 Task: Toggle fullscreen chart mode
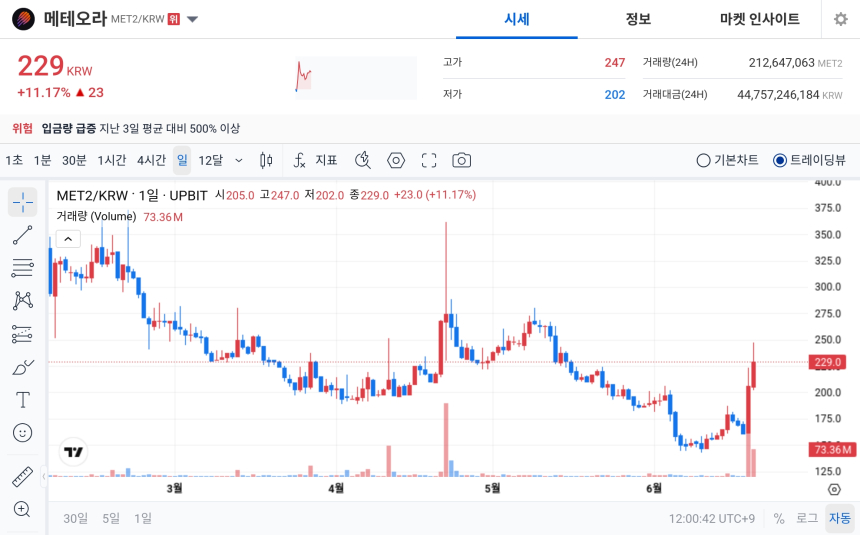[x=429, y=160]
